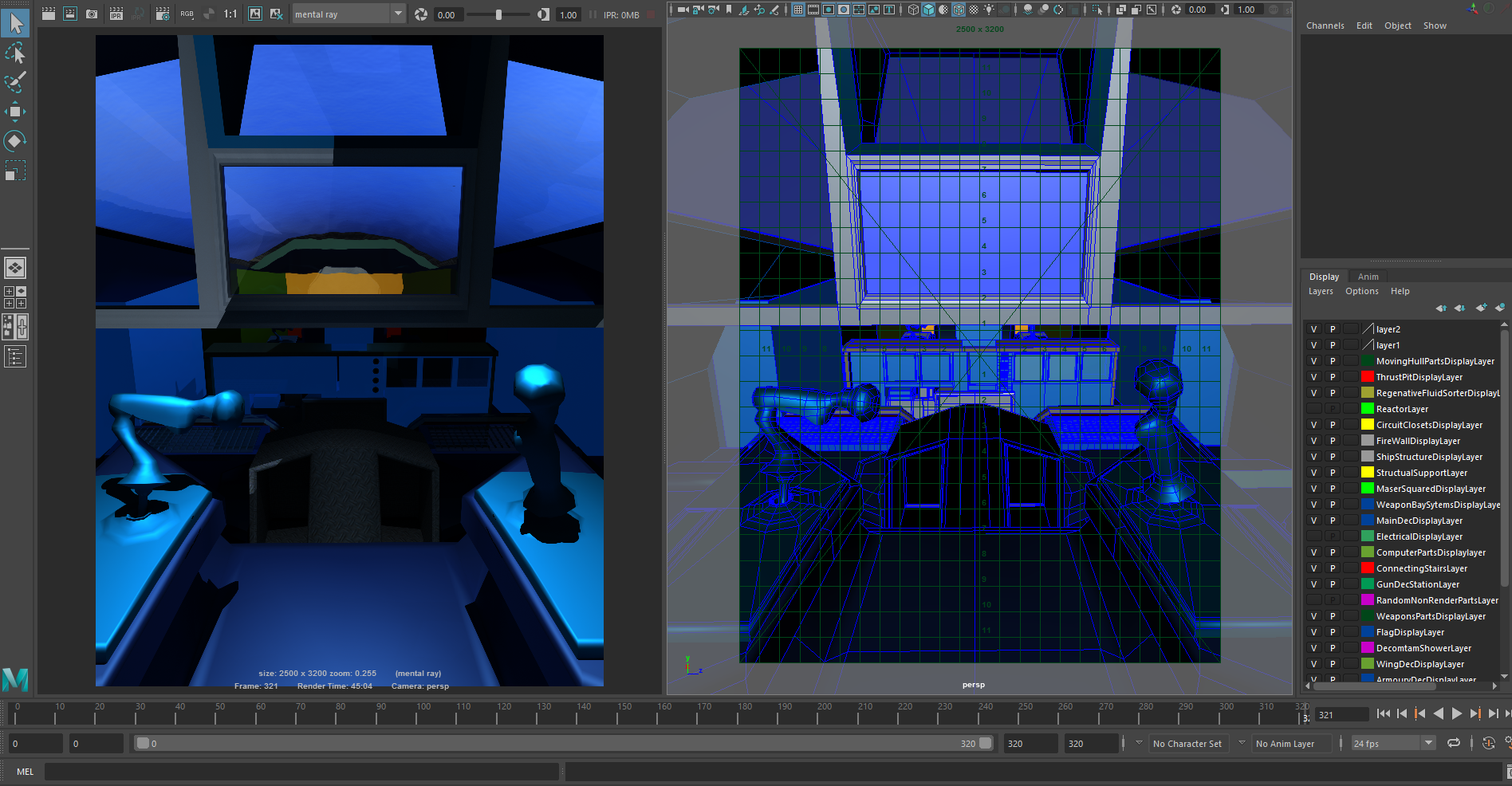Click the 1:1 real size icon
1512x786 pixels.
tap(230, 14)
